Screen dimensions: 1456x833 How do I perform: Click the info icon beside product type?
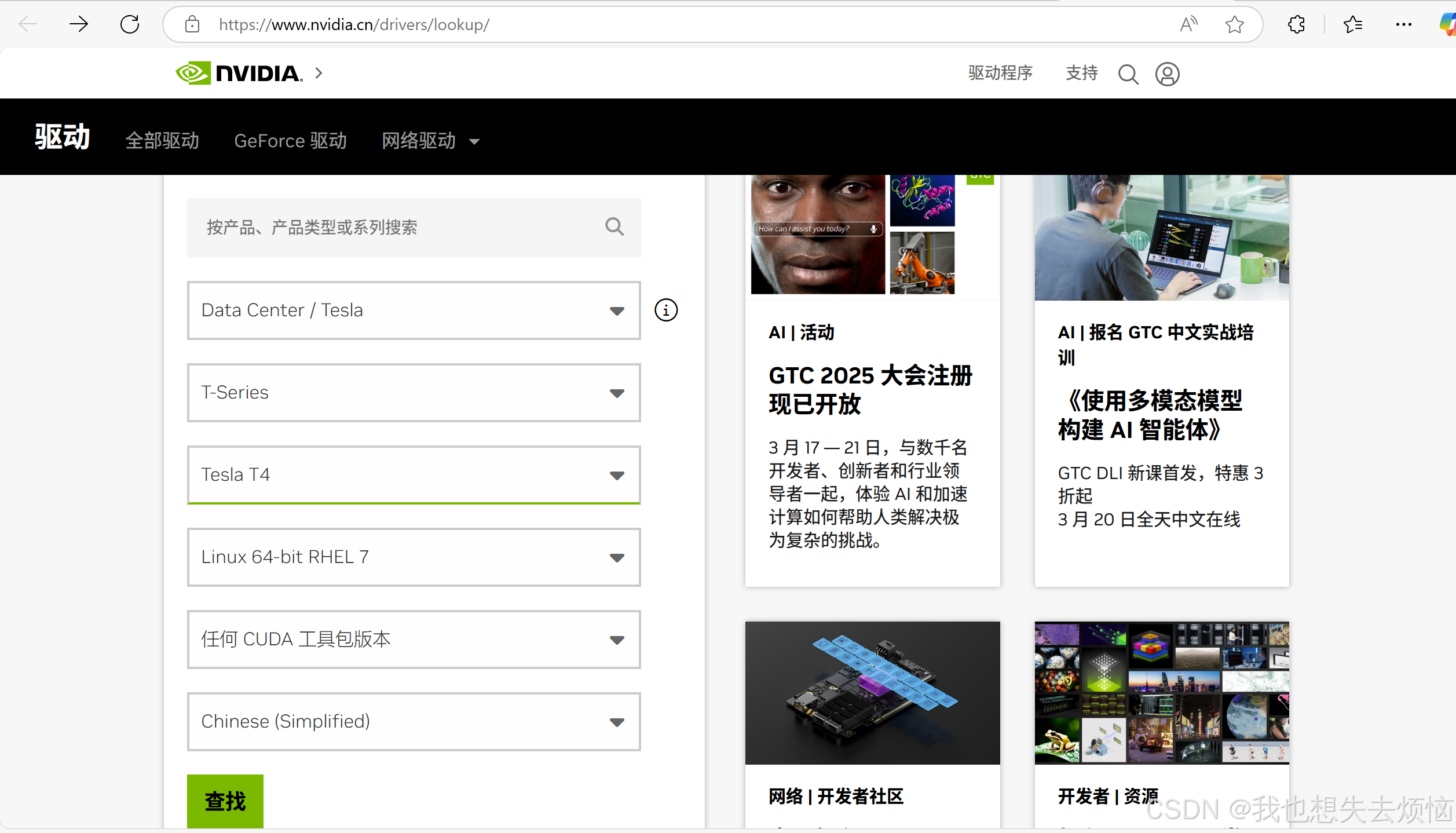665,310
